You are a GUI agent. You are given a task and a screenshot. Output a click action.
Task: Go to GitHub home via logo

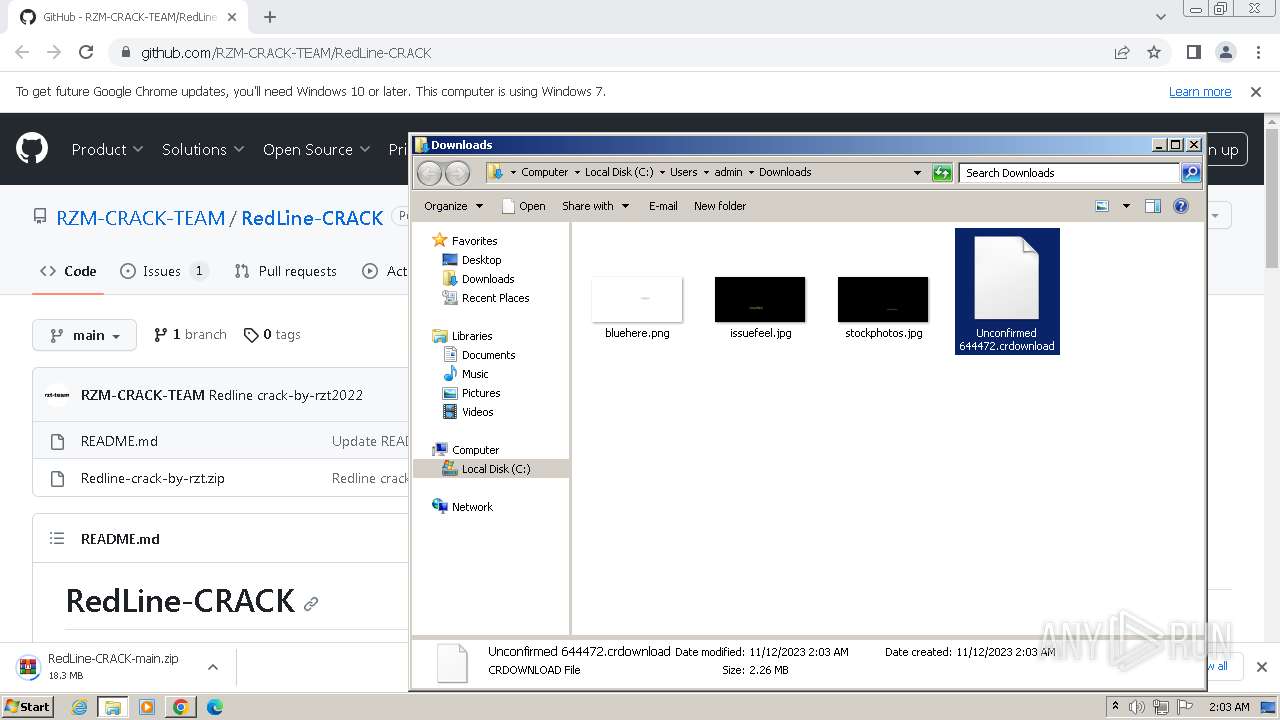(32, 149)
